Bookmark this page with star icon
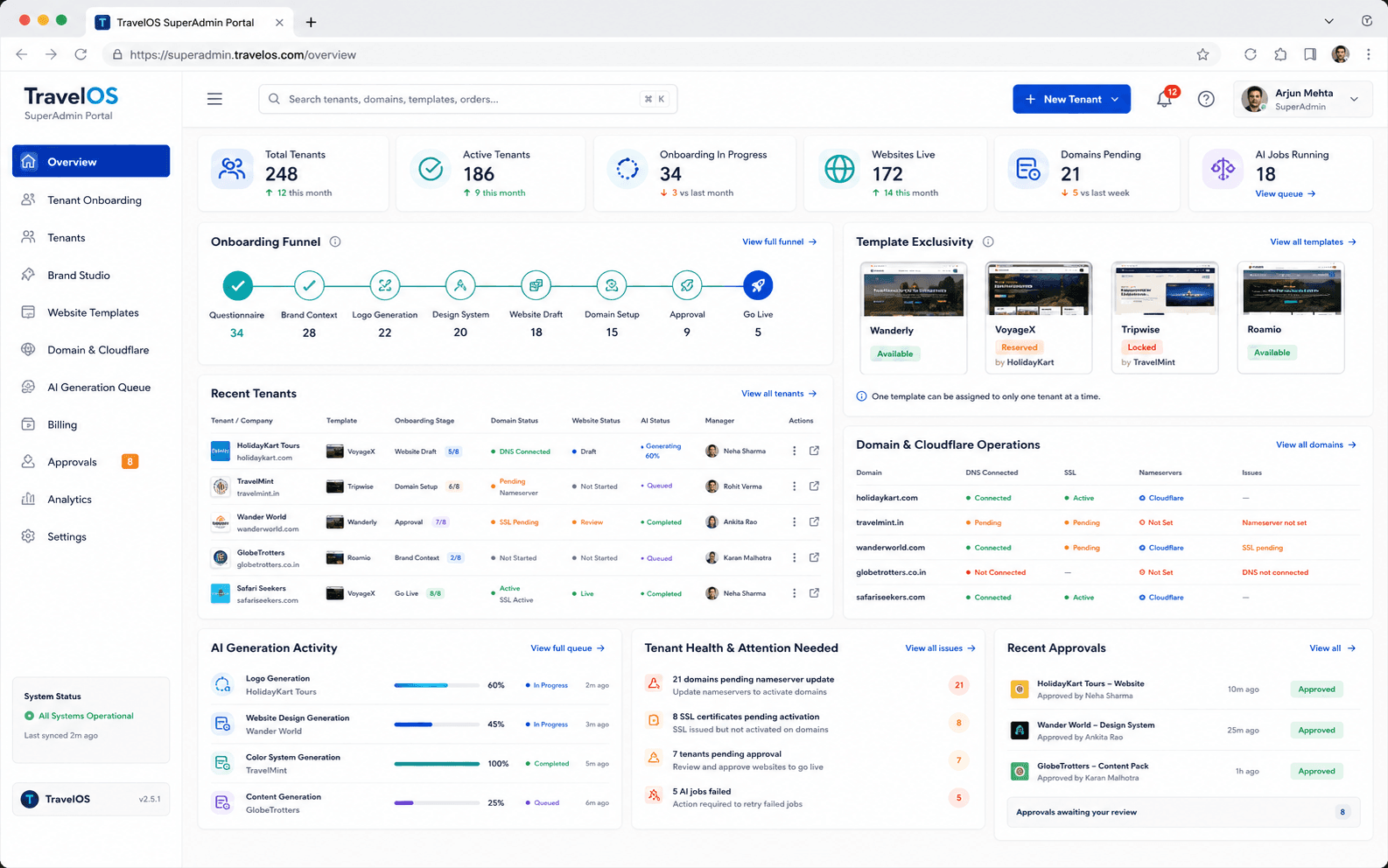 [1202, 54]
